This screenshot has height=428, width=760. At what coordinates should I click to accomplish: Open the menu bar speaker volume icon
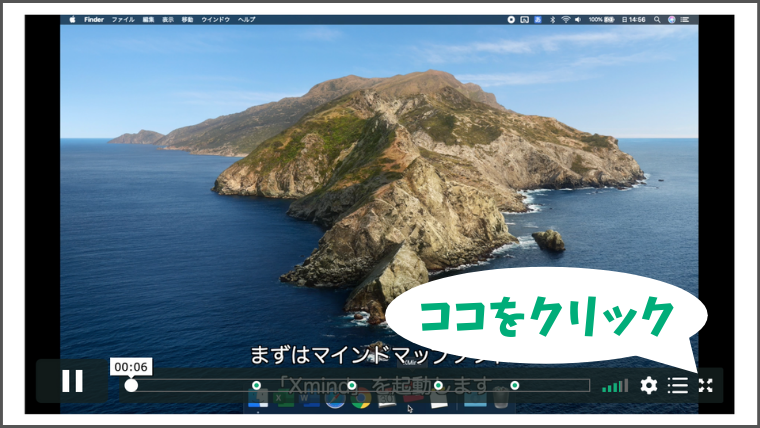578,19
